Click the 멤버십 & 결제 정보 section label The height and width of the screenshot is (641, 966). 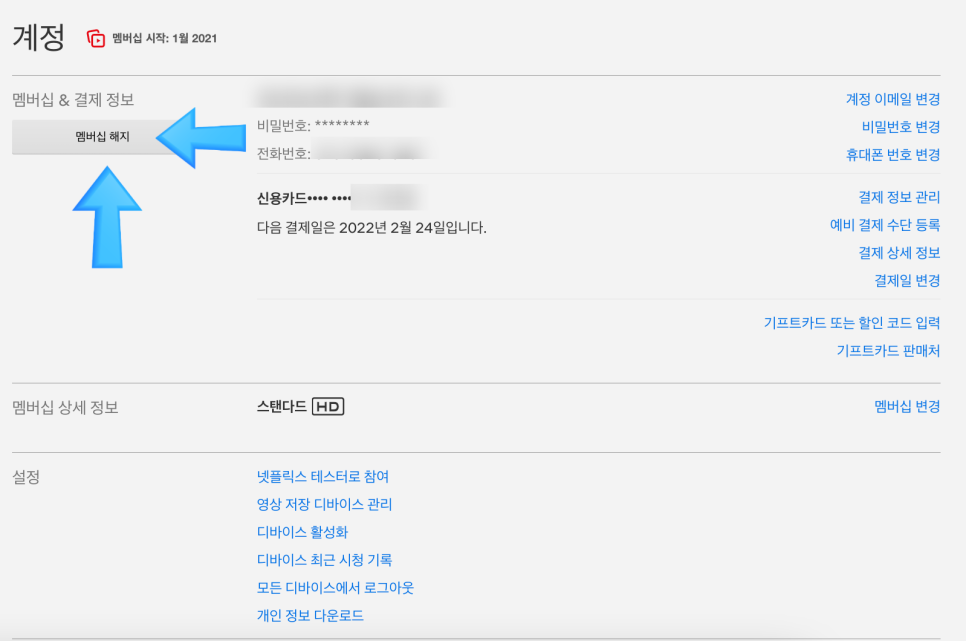point(73,100)
